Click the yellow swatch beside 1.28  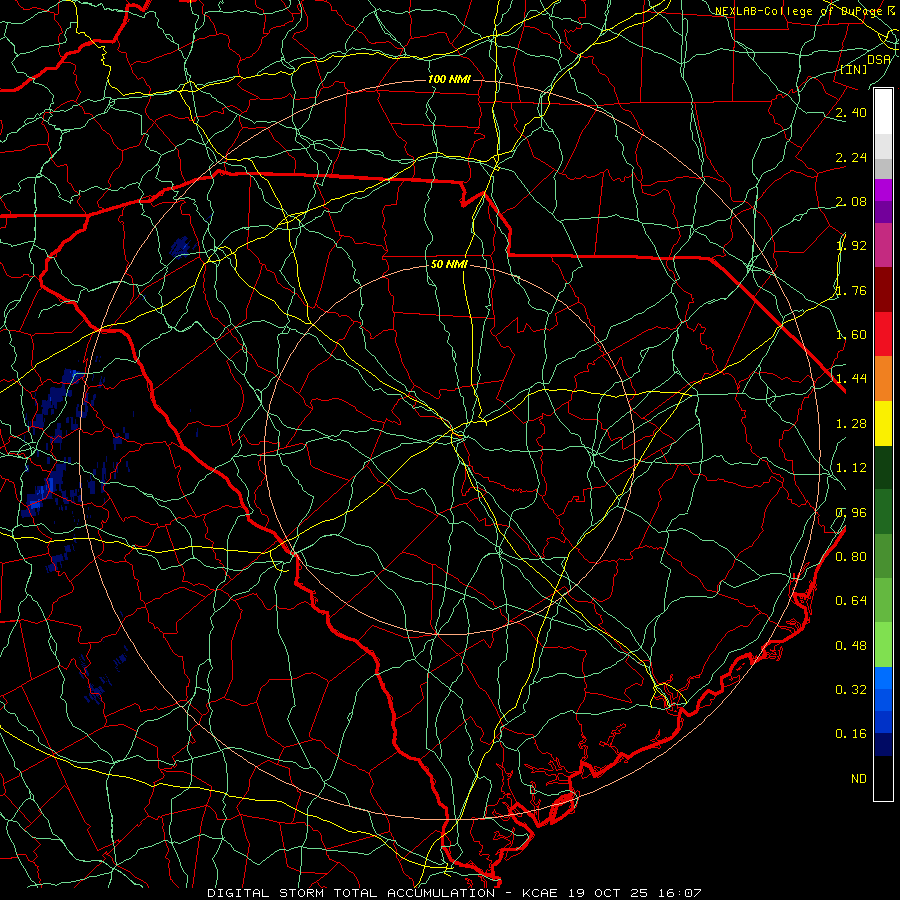point(883,423)
